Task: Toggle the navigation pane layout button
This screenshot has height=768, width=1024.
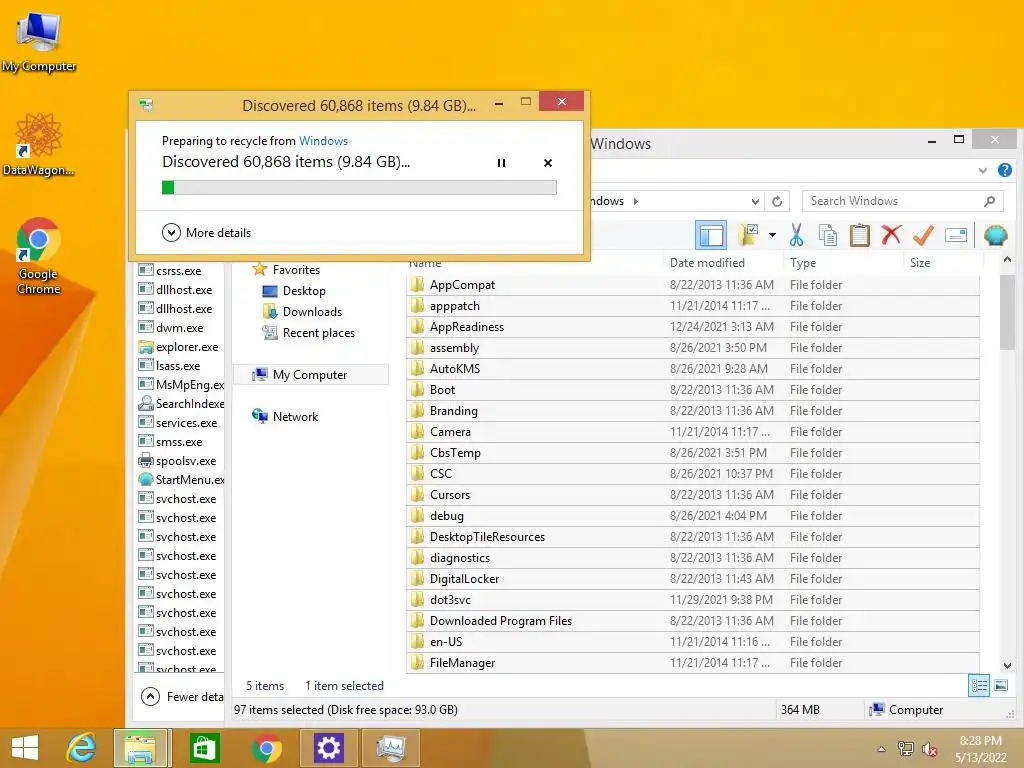Action: coord(711,235)
